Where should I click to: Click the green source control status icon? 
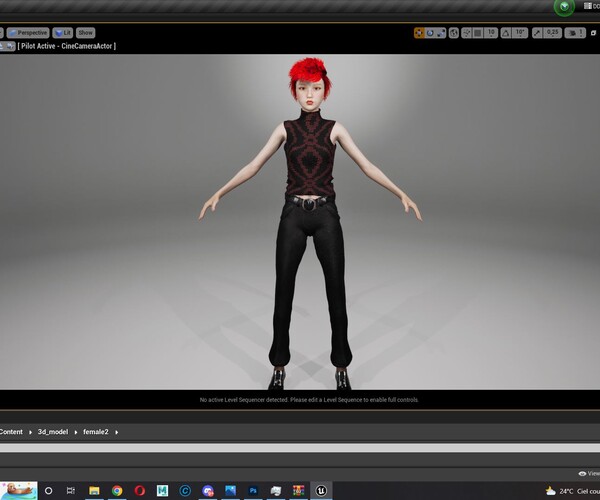coord(564,7)
